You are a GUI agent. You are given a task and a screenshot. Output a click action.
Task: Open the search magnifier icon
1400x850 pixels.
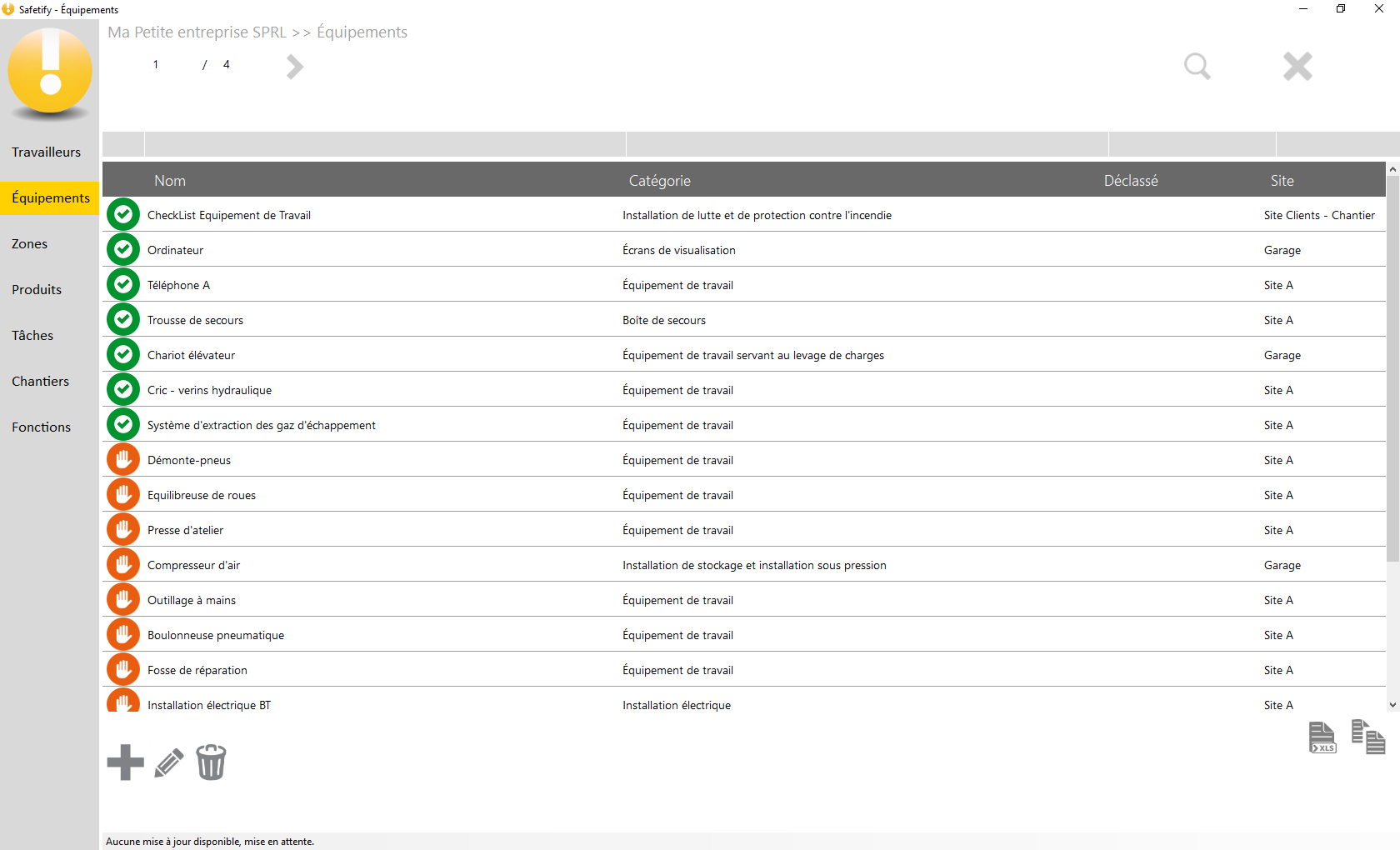point(1197,66)
